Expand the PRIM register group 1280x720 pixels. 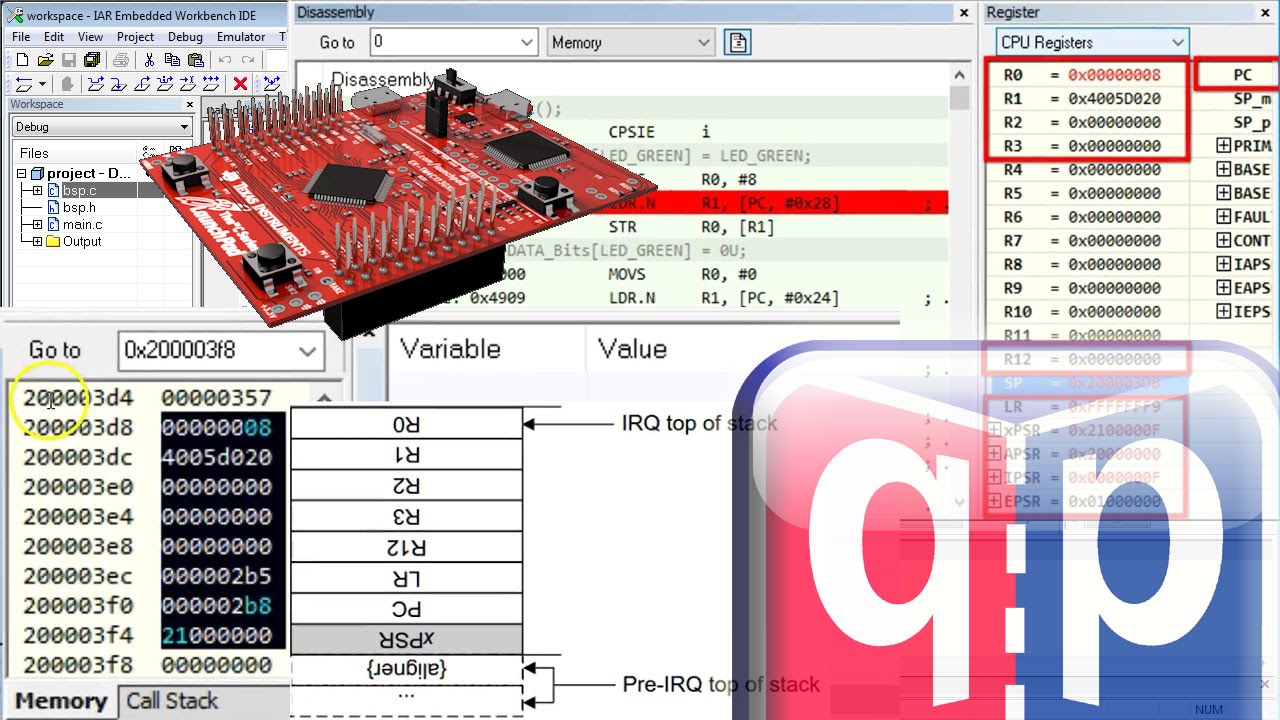point(1223,146)
